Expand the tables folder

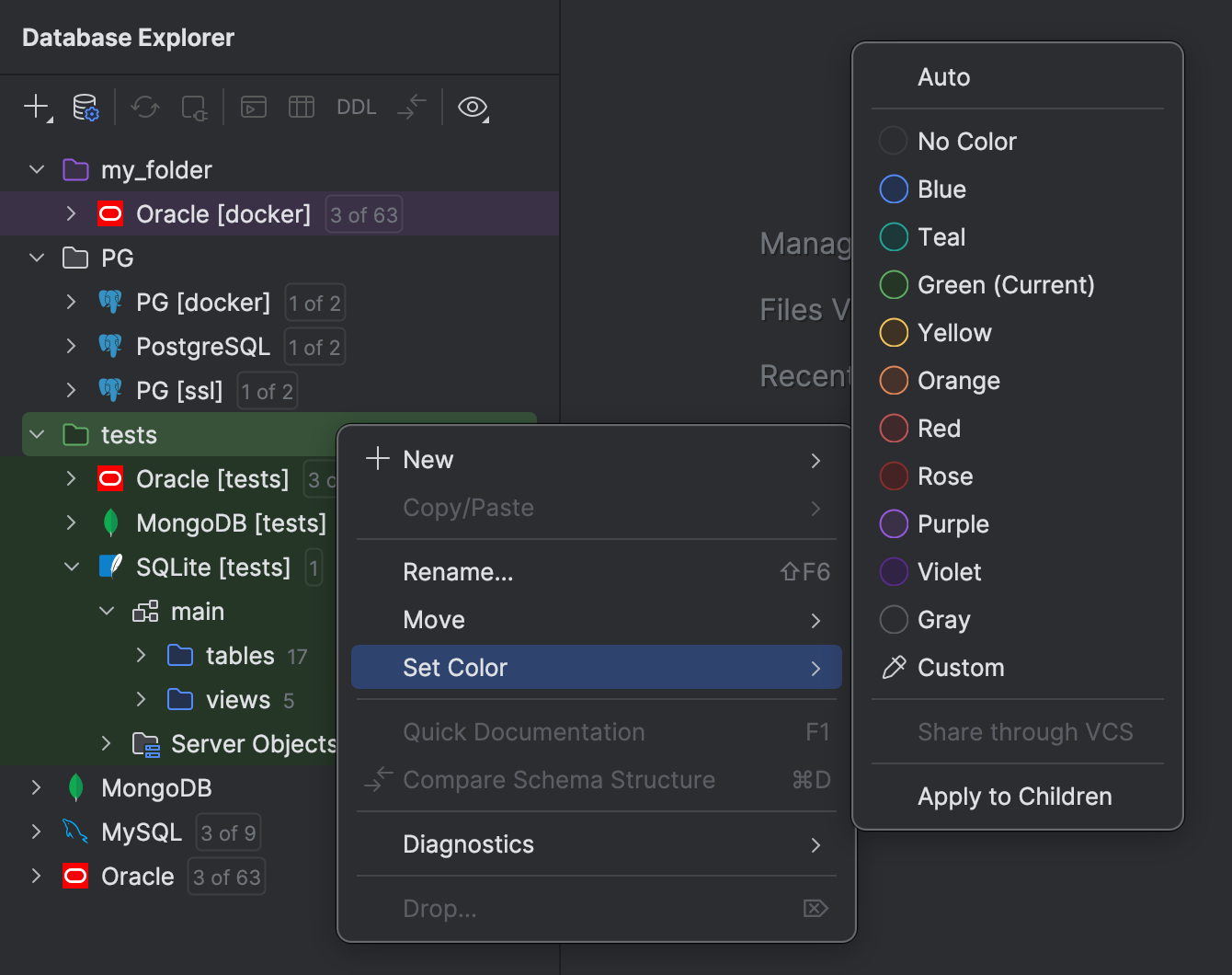(142, 656)
